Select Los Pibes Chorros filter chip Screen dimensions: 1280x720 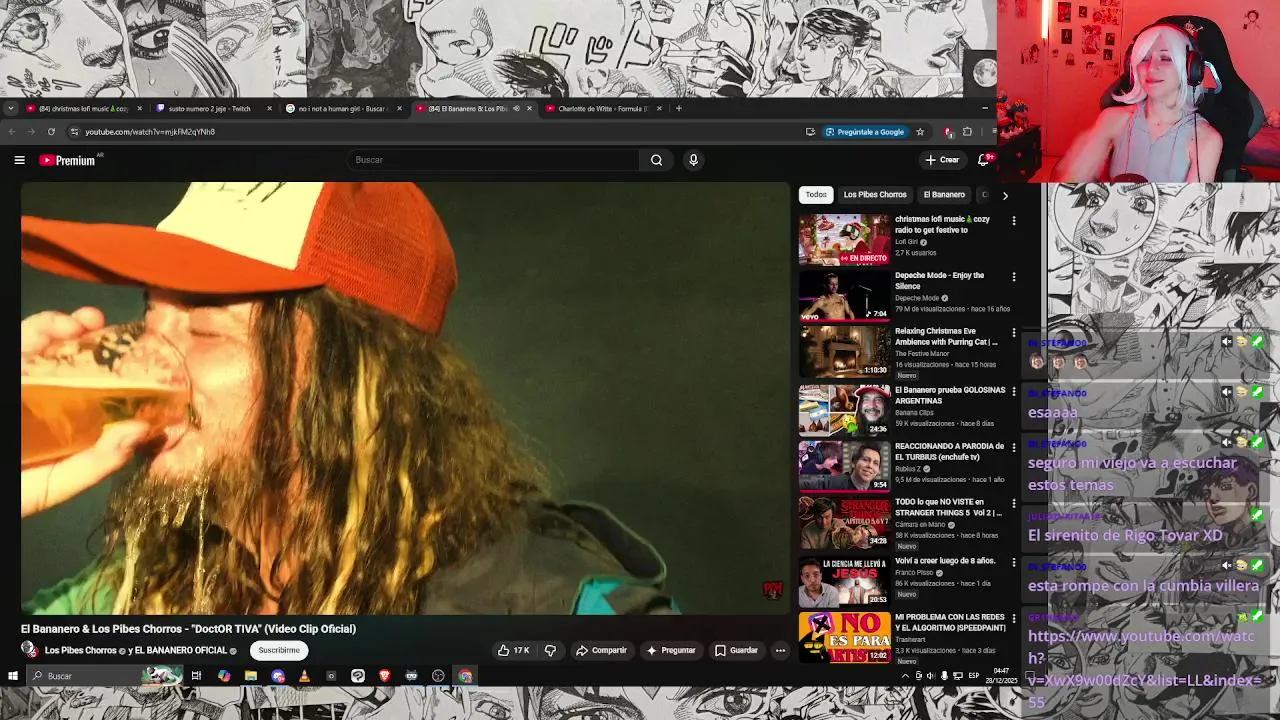click(875, 195)
